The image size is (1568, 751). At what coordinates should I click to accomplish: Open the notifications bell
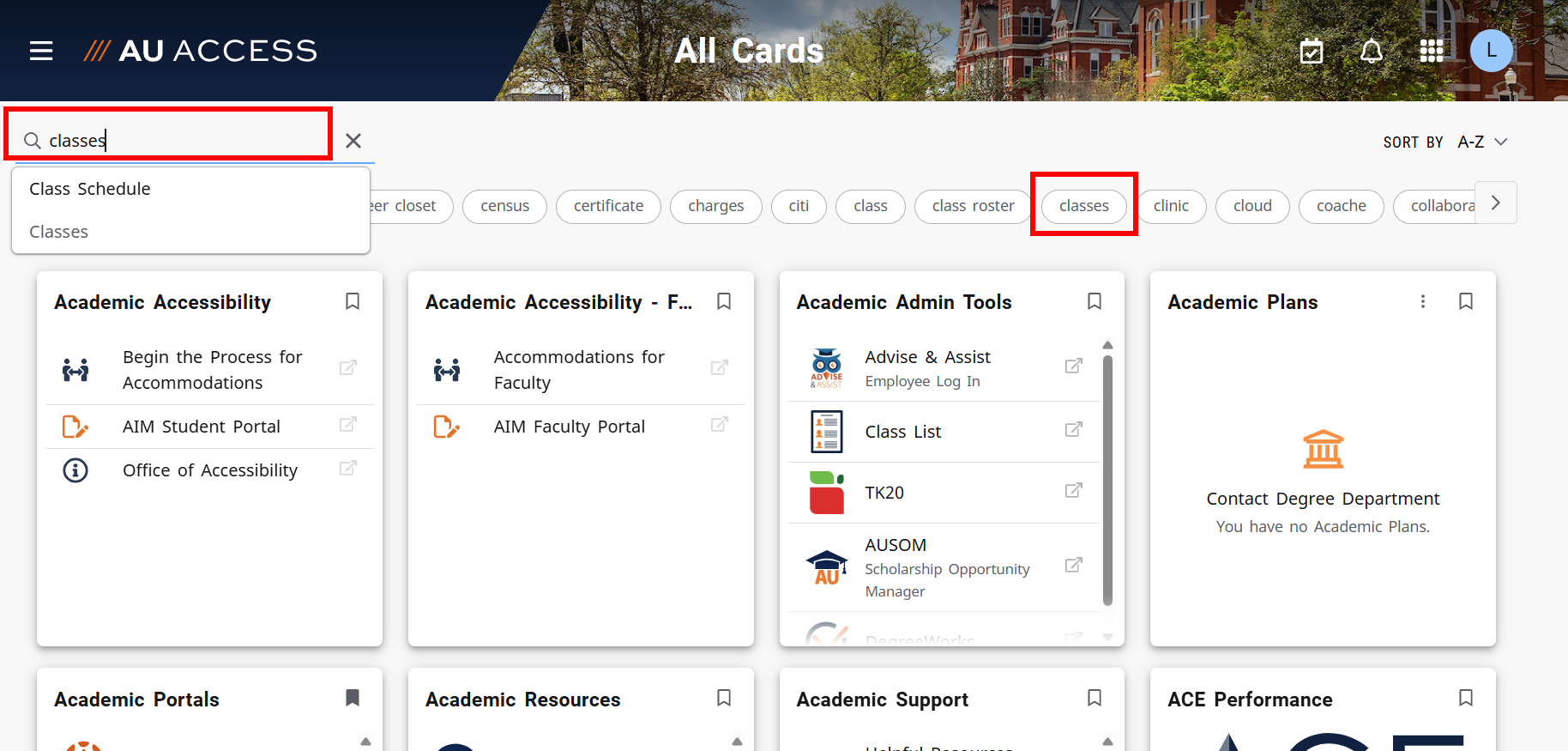click(x=1372, y=51)
